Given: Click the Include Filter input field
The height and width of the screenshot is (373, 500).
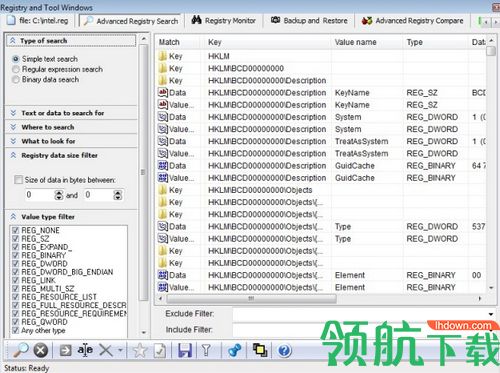Looking at the screenshot, I should pos(364,330).
